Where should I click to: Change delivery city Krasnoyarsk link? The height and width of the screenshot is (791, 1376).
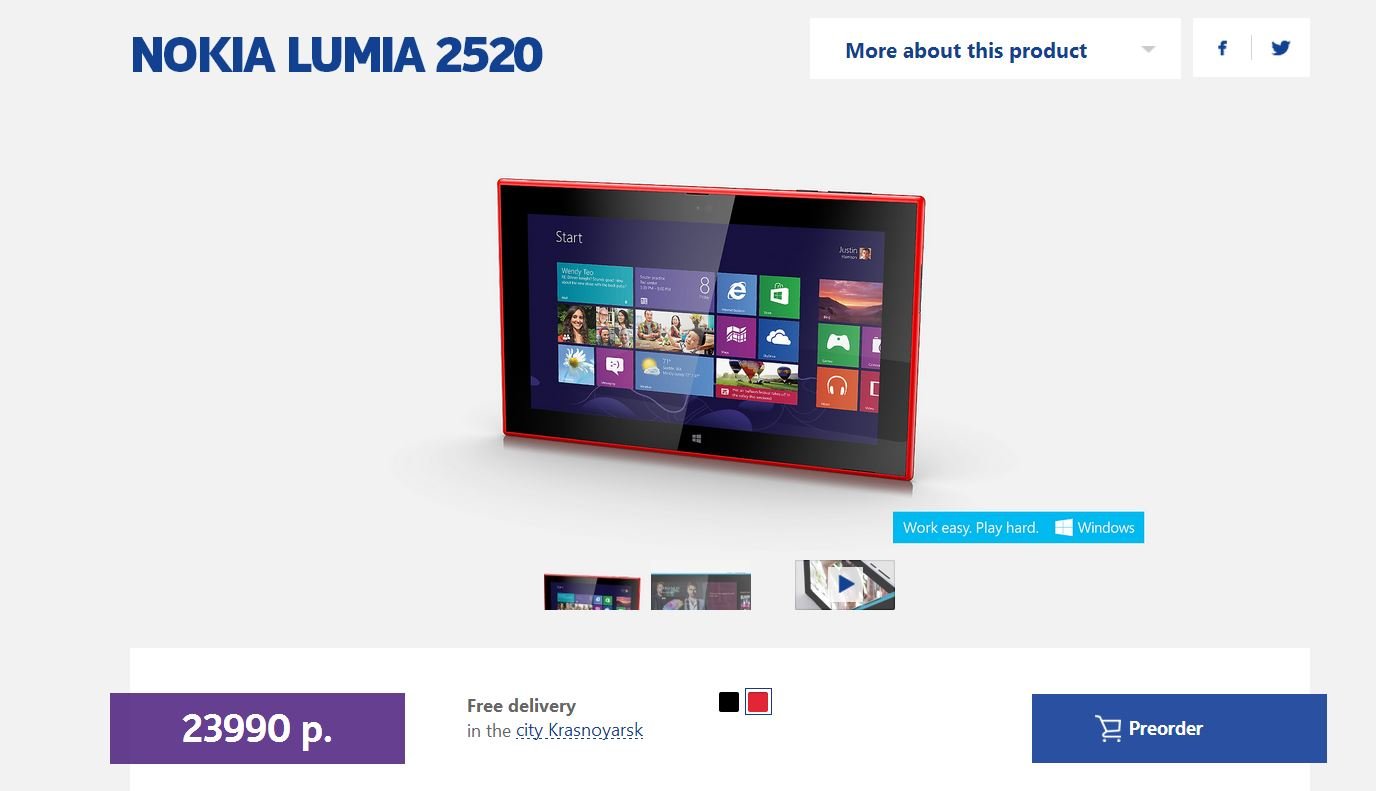[579, 731]
